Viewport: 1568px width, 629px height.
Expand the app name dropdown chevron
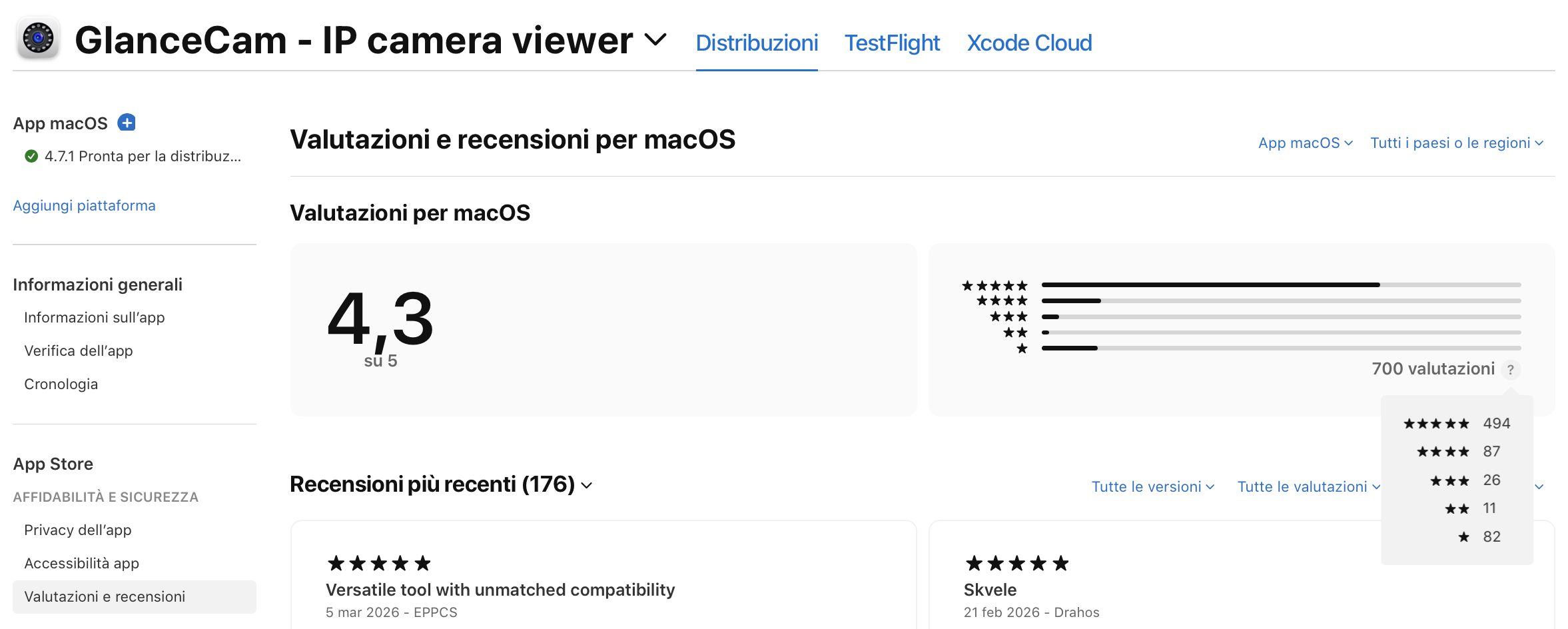(x=655, y=40)
